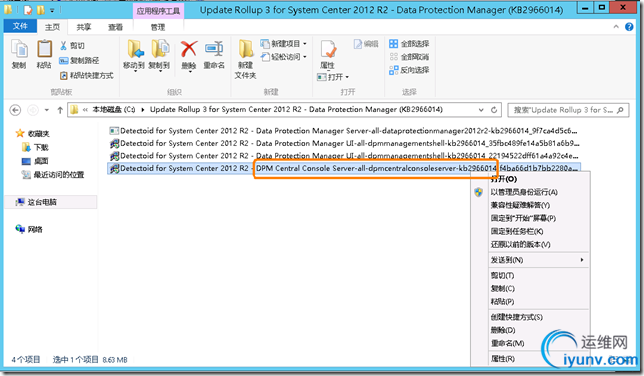Choose Copy path (复制路径)

[x=79, y=60]
